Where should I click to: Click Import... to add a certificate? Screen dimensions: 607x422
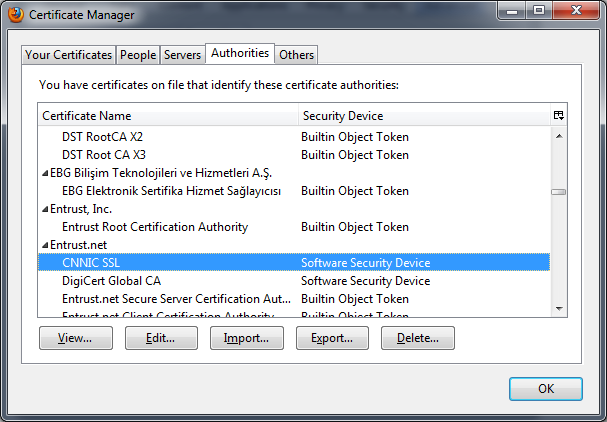[x=247, y=338]
